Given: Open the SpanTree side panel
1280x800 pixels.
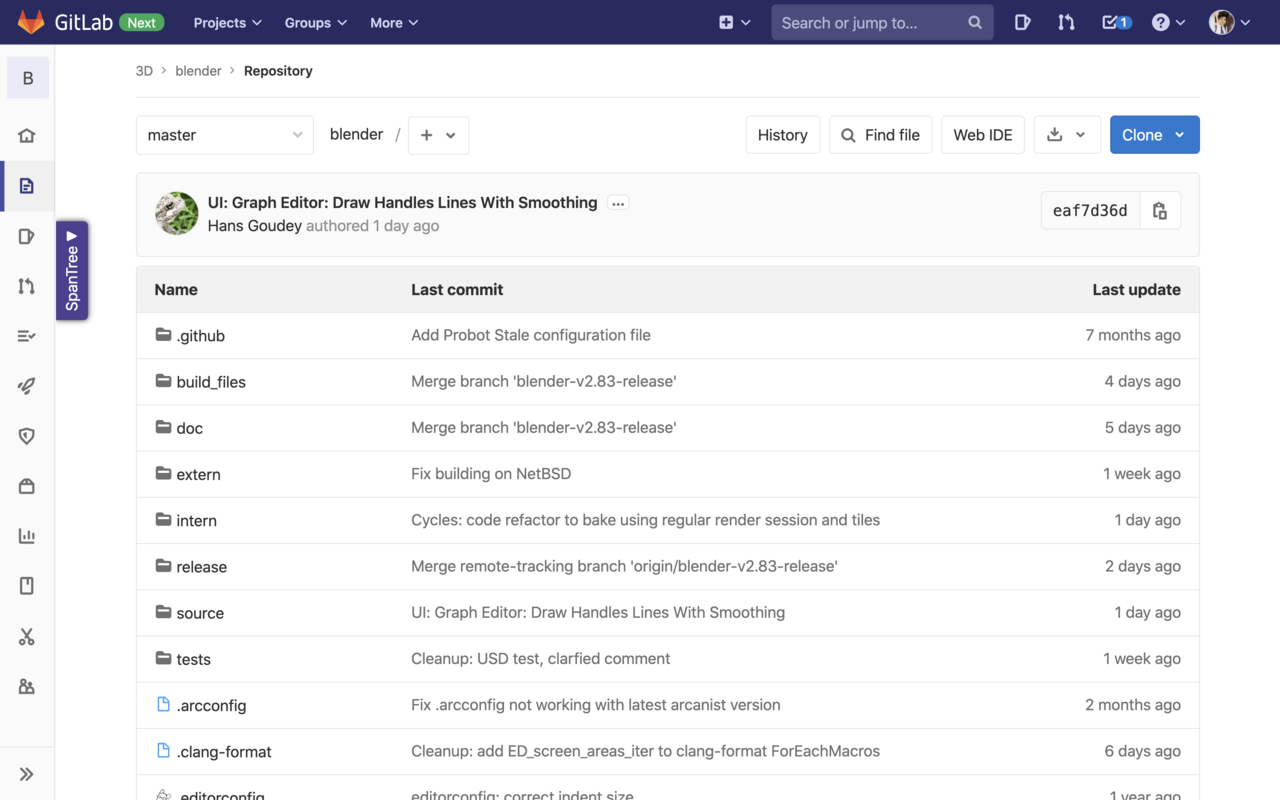Looking at the screenshot, I should 72,270.
